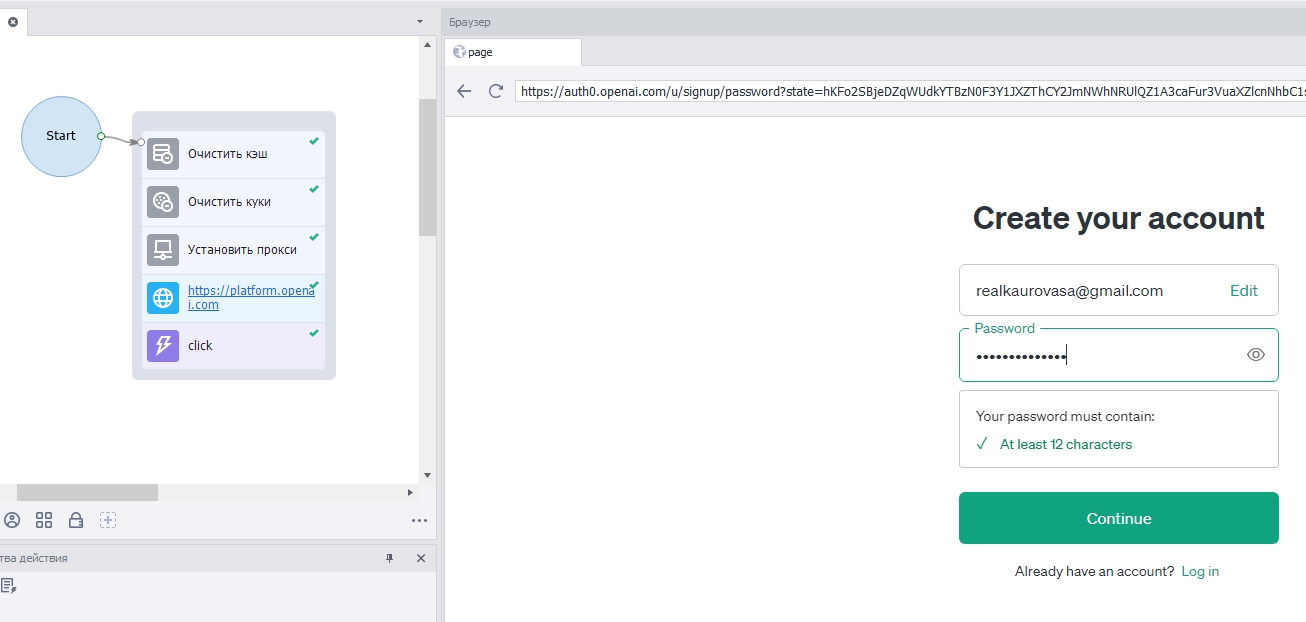Go back in the embedded browser

coord(464,91)
